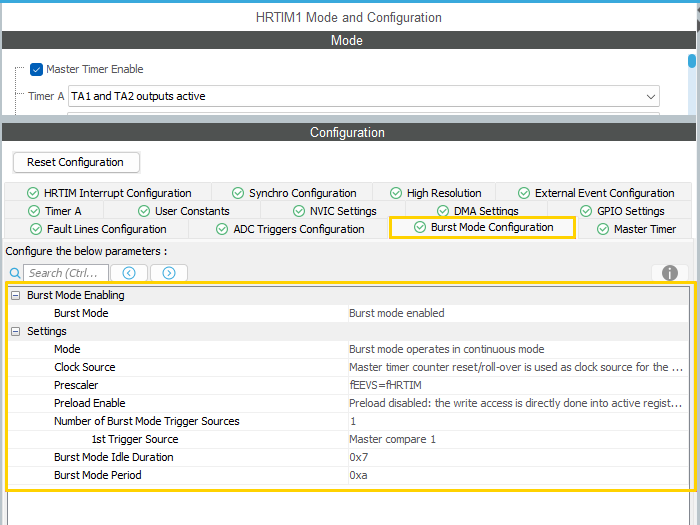Select the NVIC Settings tab
700x525 pixels.
coord(334,211)
